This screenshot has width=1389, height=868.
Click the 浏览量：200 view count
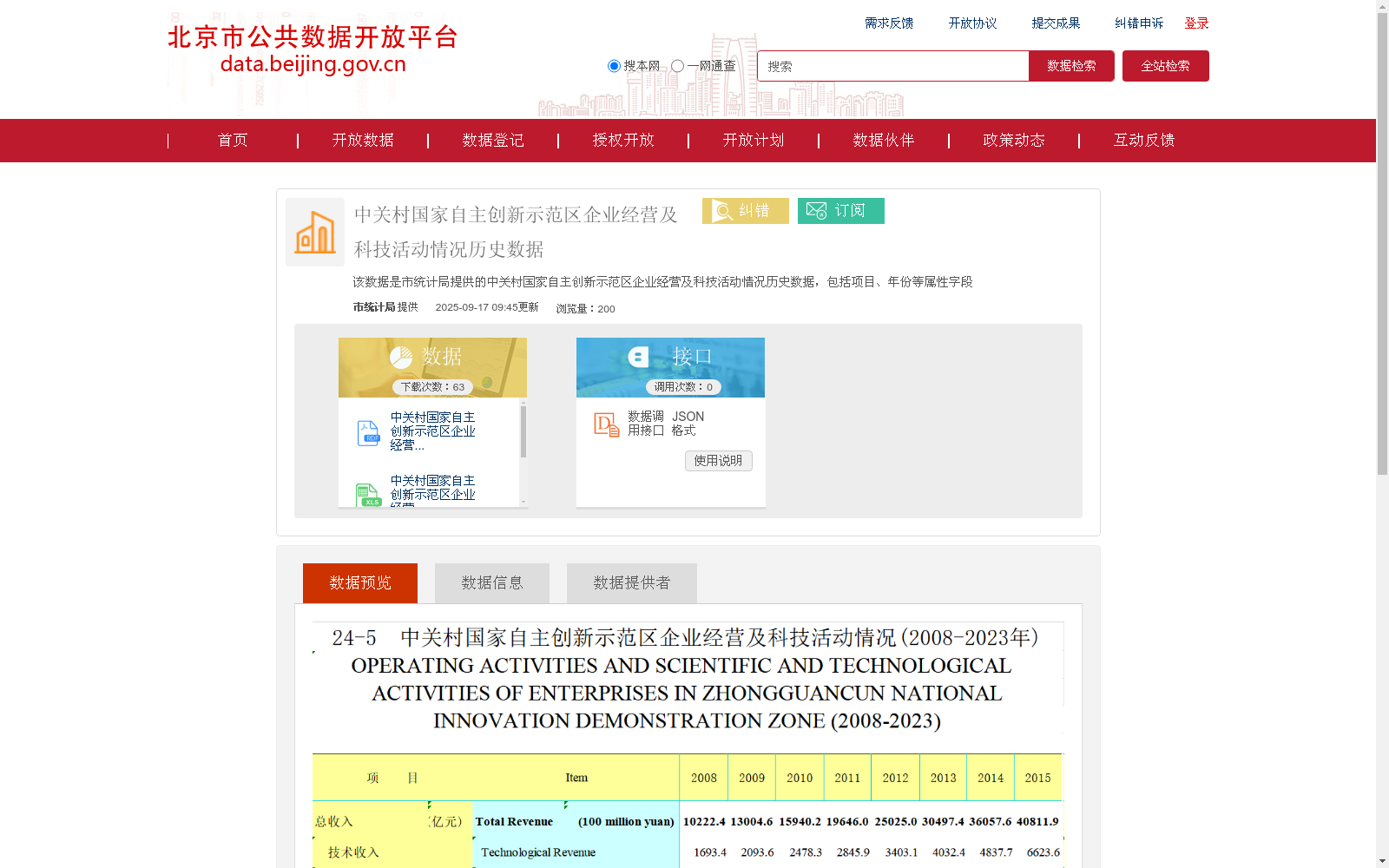point(585,308)
